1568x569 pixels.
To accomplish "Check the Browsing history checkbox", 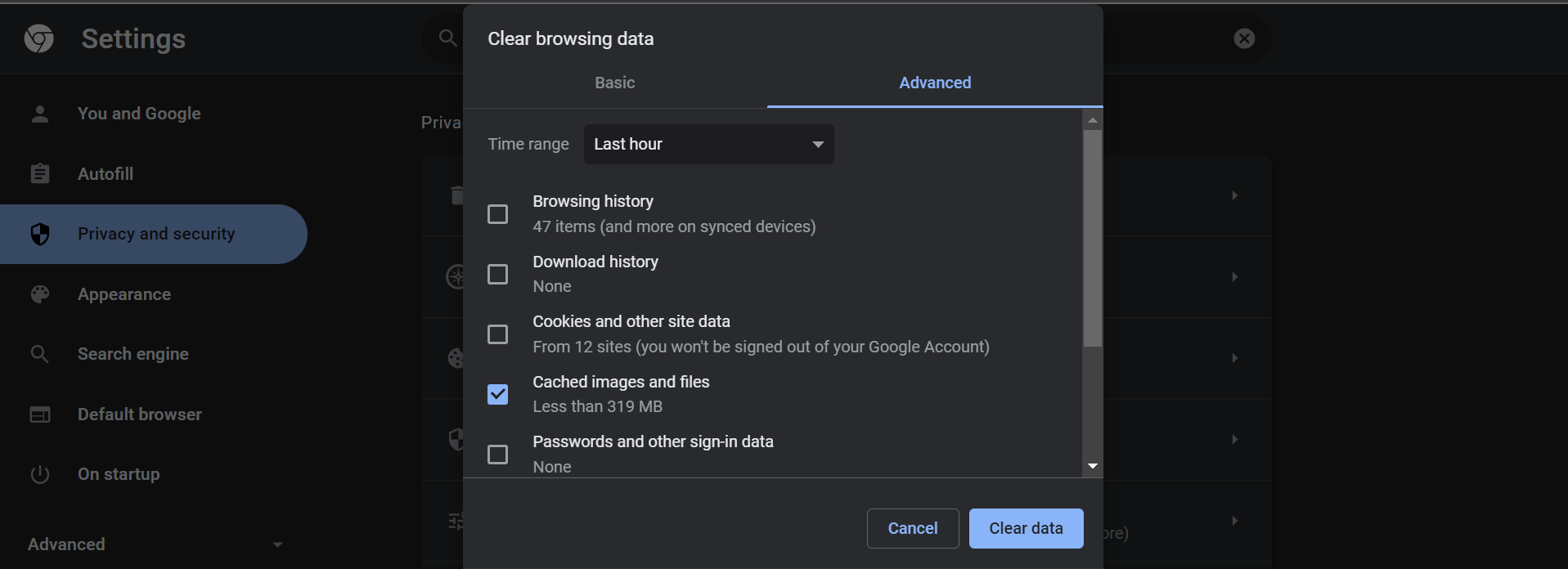I will pos(497,214).
